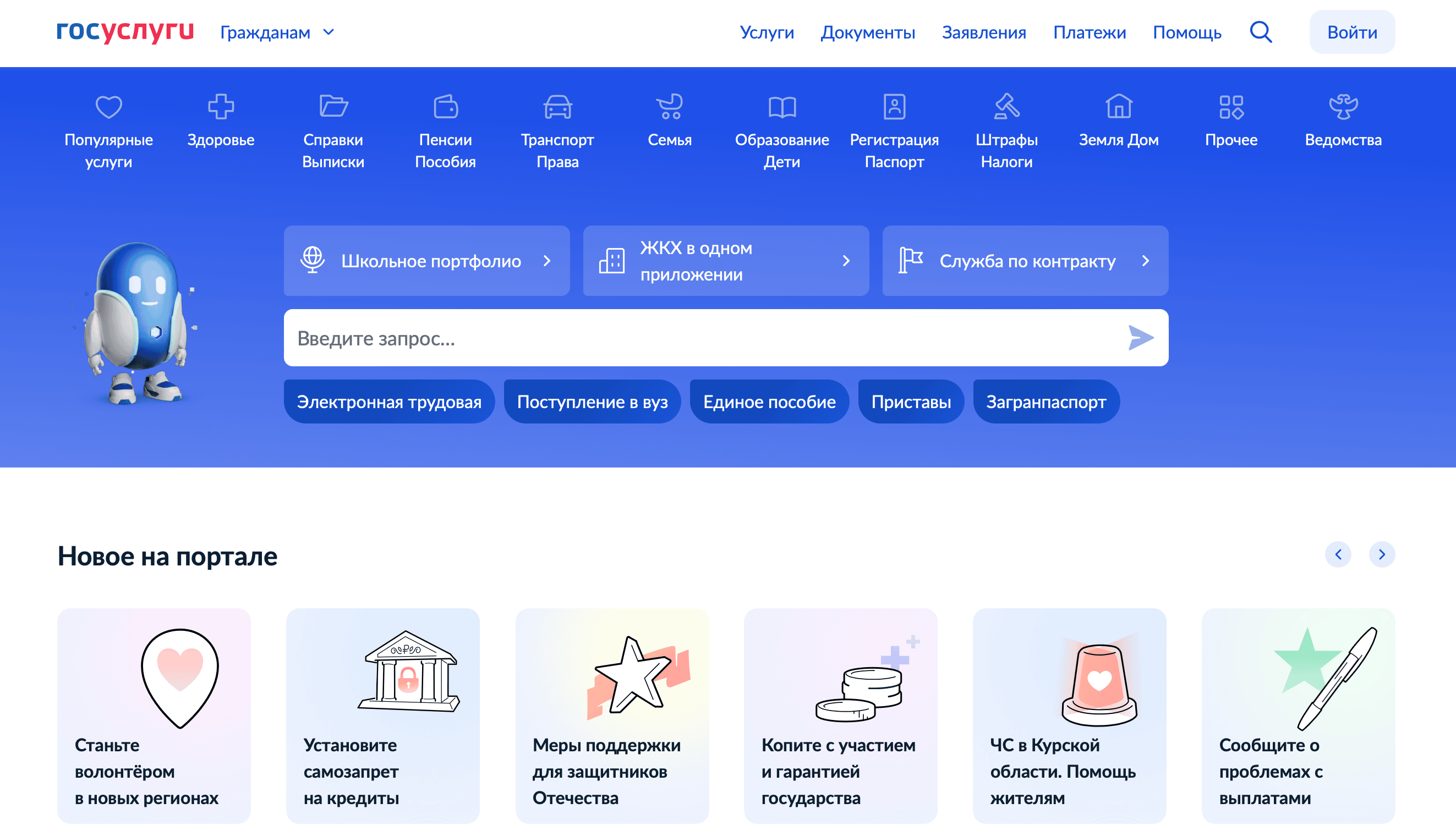This screenshot has height=836, width=1456.
Task: Go to the Платежи menu item
Action: [1089, 33]
